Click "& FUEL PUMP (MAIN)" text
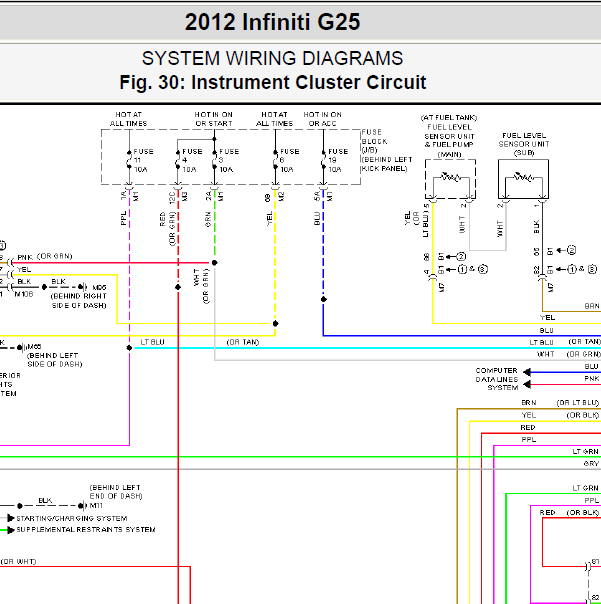The width and height of the screenshot is (601, 604). tap(449, 149)
